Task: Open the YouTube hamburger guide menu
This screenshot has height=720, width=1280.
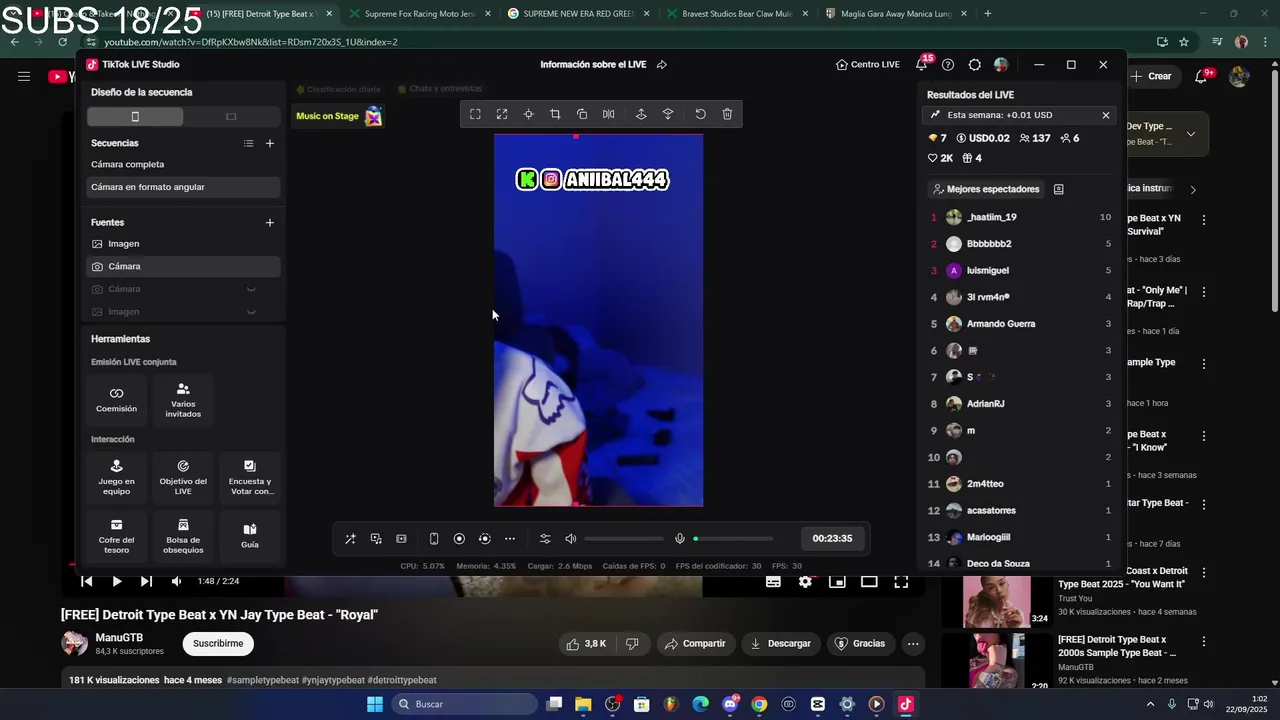Action: pyautogui.click(x=24, y=76)
